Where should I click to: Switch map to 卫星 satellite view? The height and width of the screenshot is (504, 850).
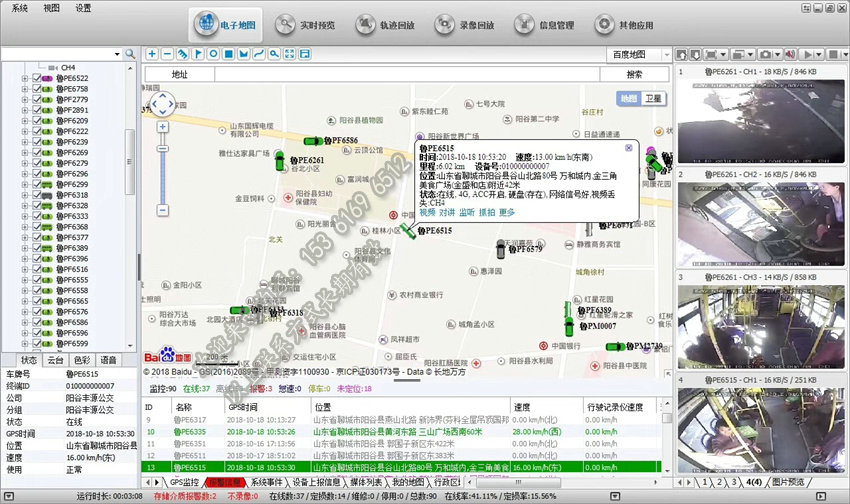click(x=653, y=98)
